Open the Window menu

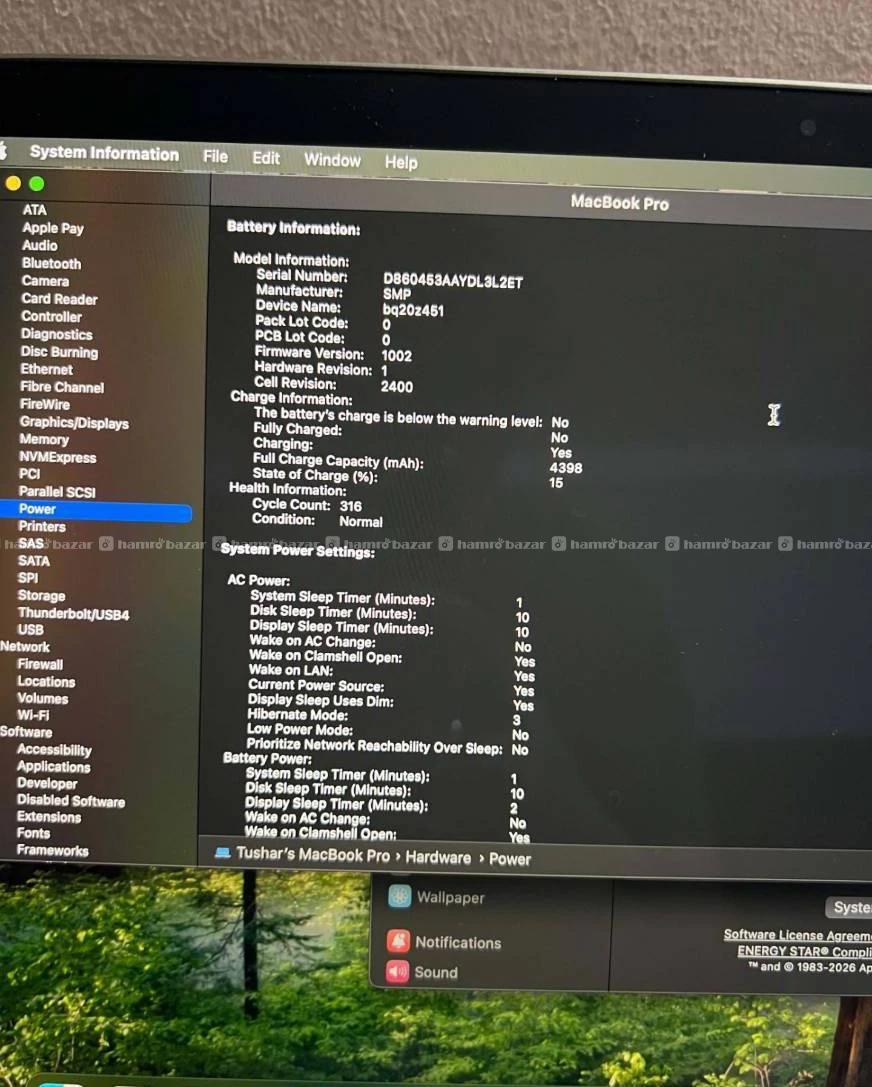(332, 160)
